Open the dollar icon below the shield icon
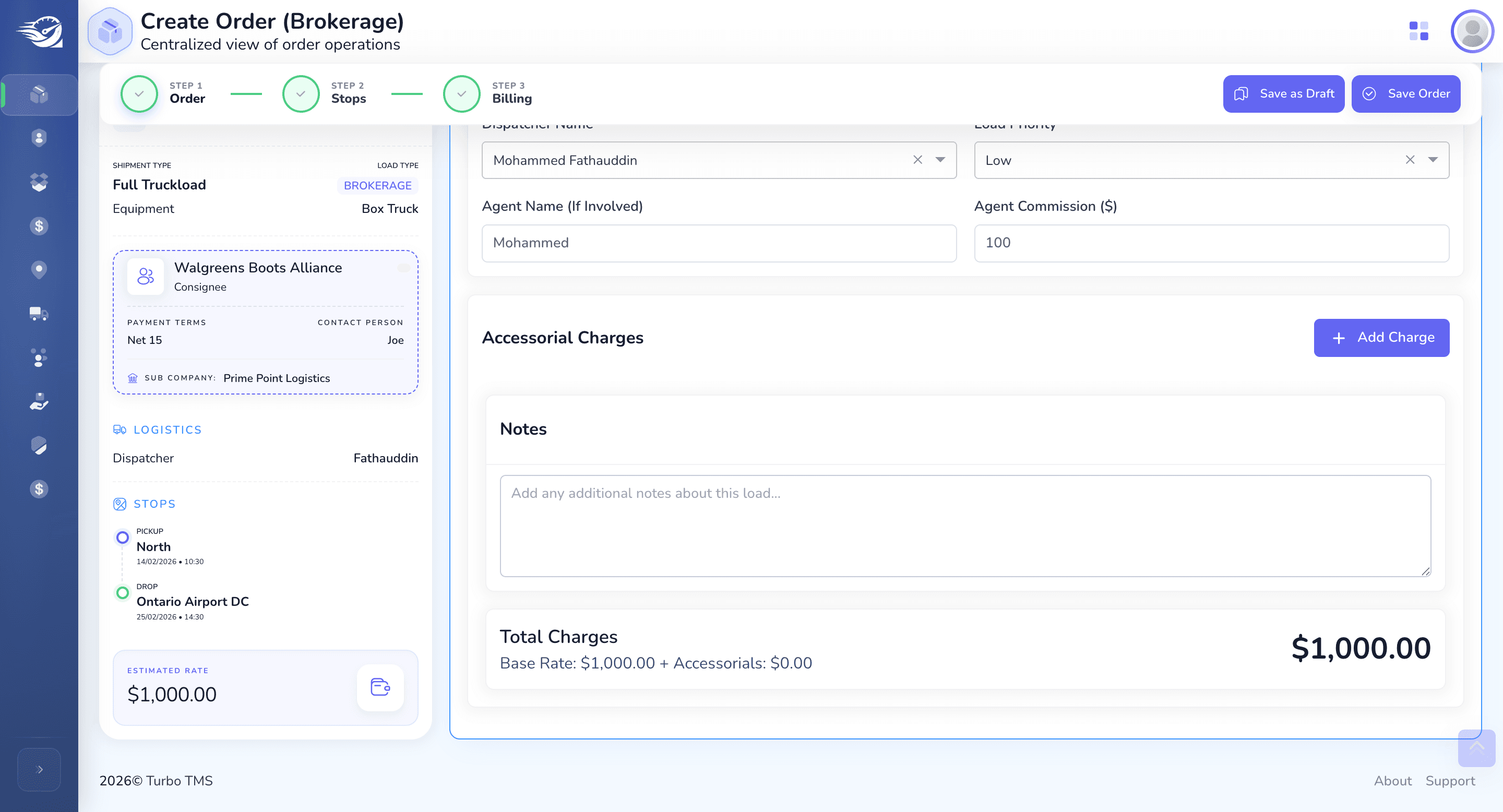Image resolution: width=1503 pixels, height=812 pixels. (x=39, y=489)
